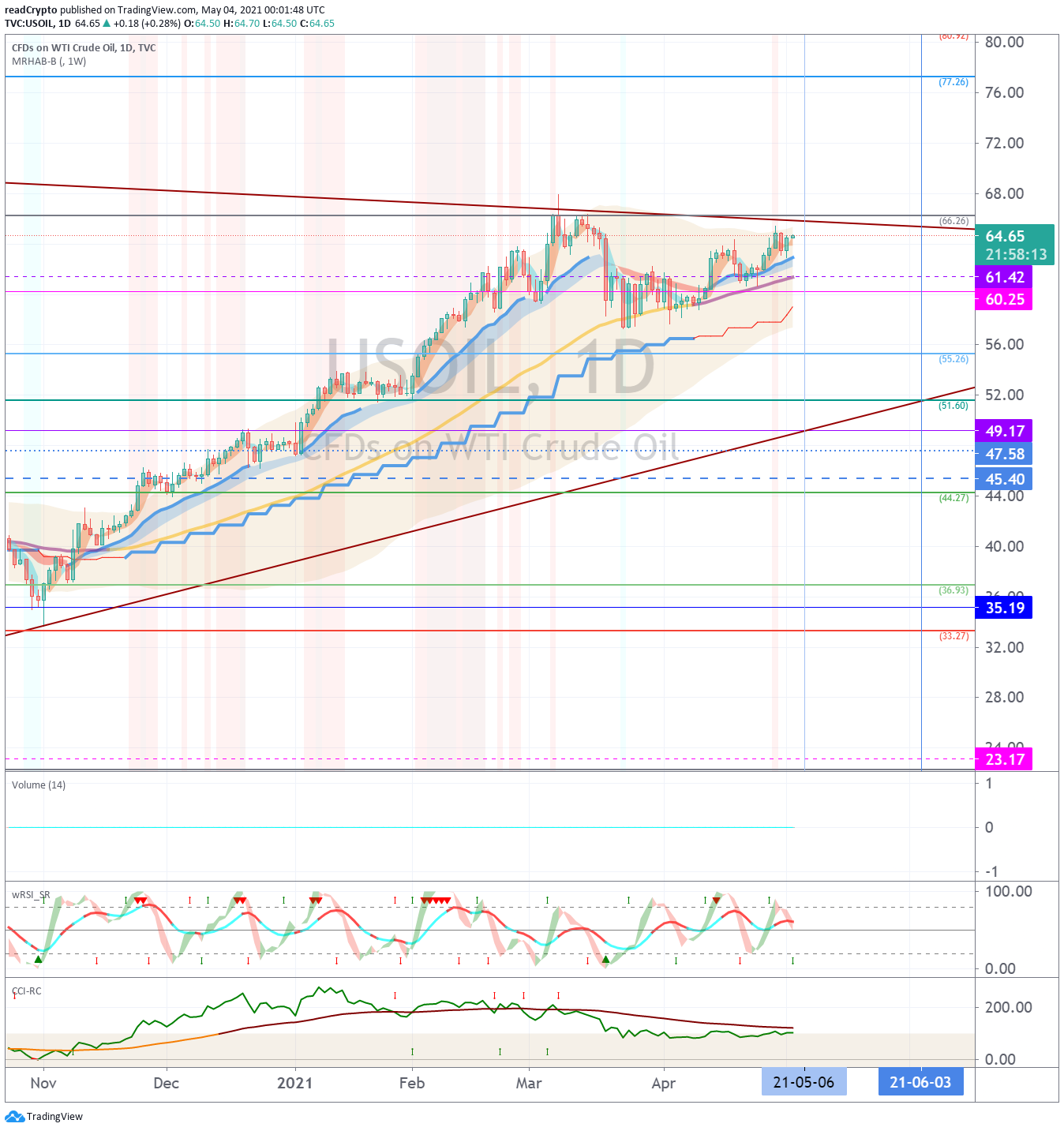Click the green up-arrow beside +0.18

(107, 24)
